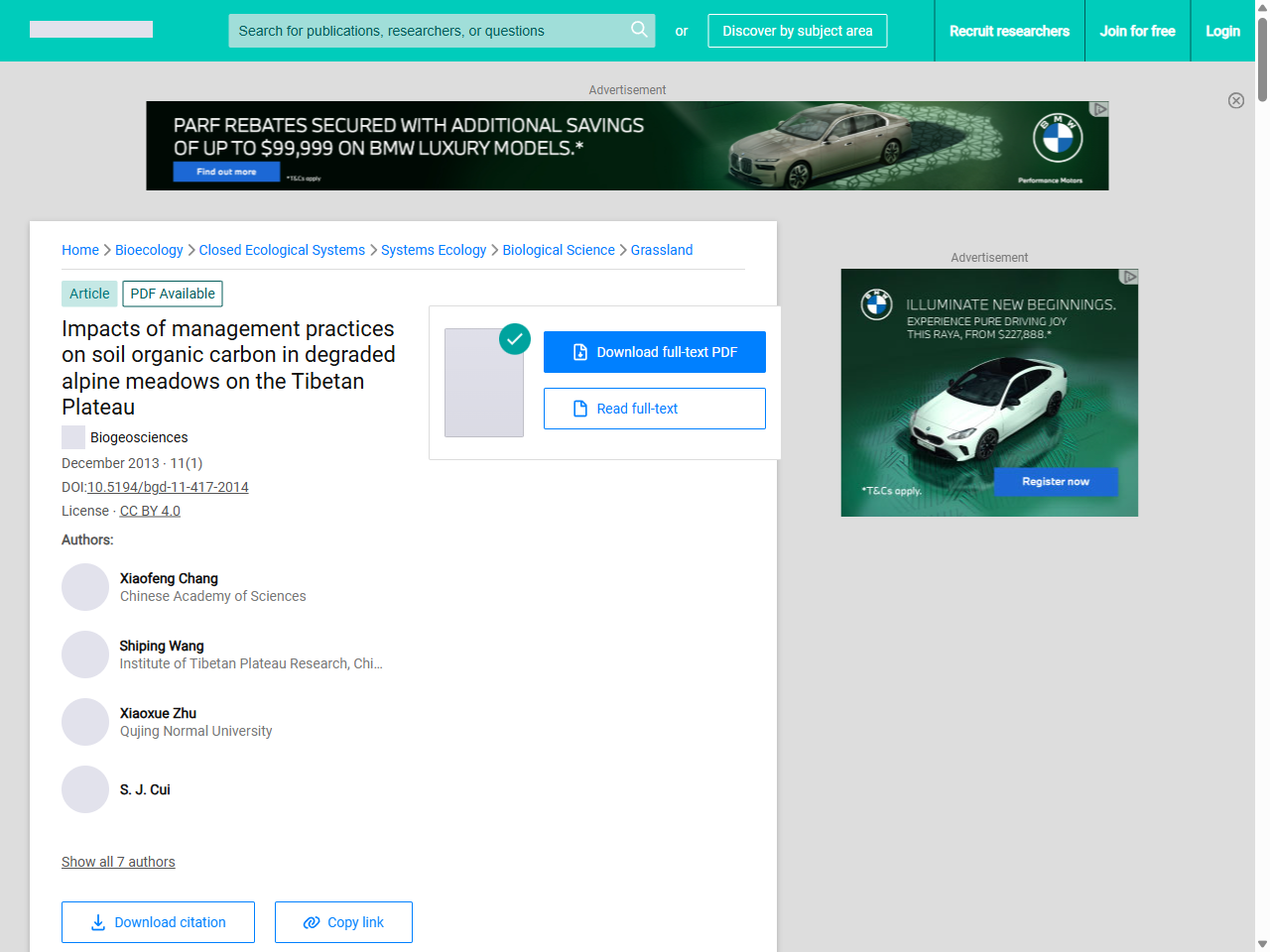Viewport: 1270px width, 952px height.
Task: Copy the publication link
Action: [x=343, y=922]
